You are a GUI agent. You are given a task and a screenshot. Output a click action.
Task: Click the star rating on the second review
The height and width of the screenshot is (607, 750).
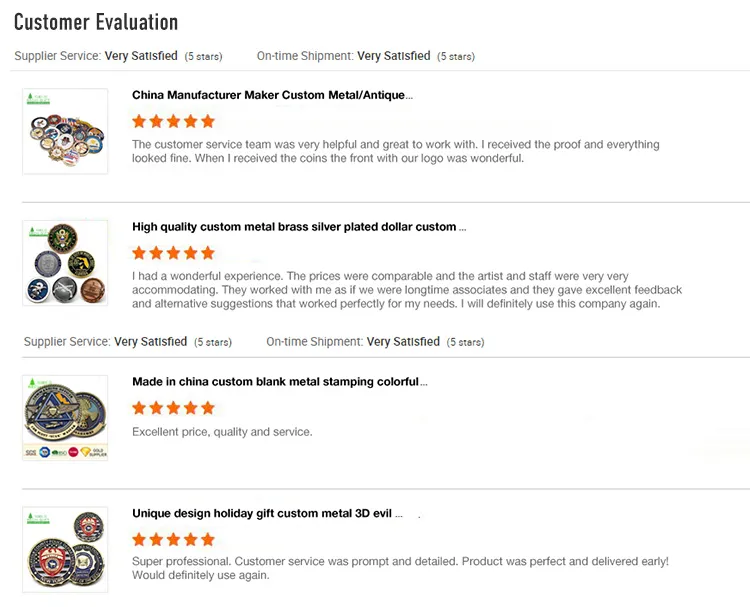coord(173,253)
